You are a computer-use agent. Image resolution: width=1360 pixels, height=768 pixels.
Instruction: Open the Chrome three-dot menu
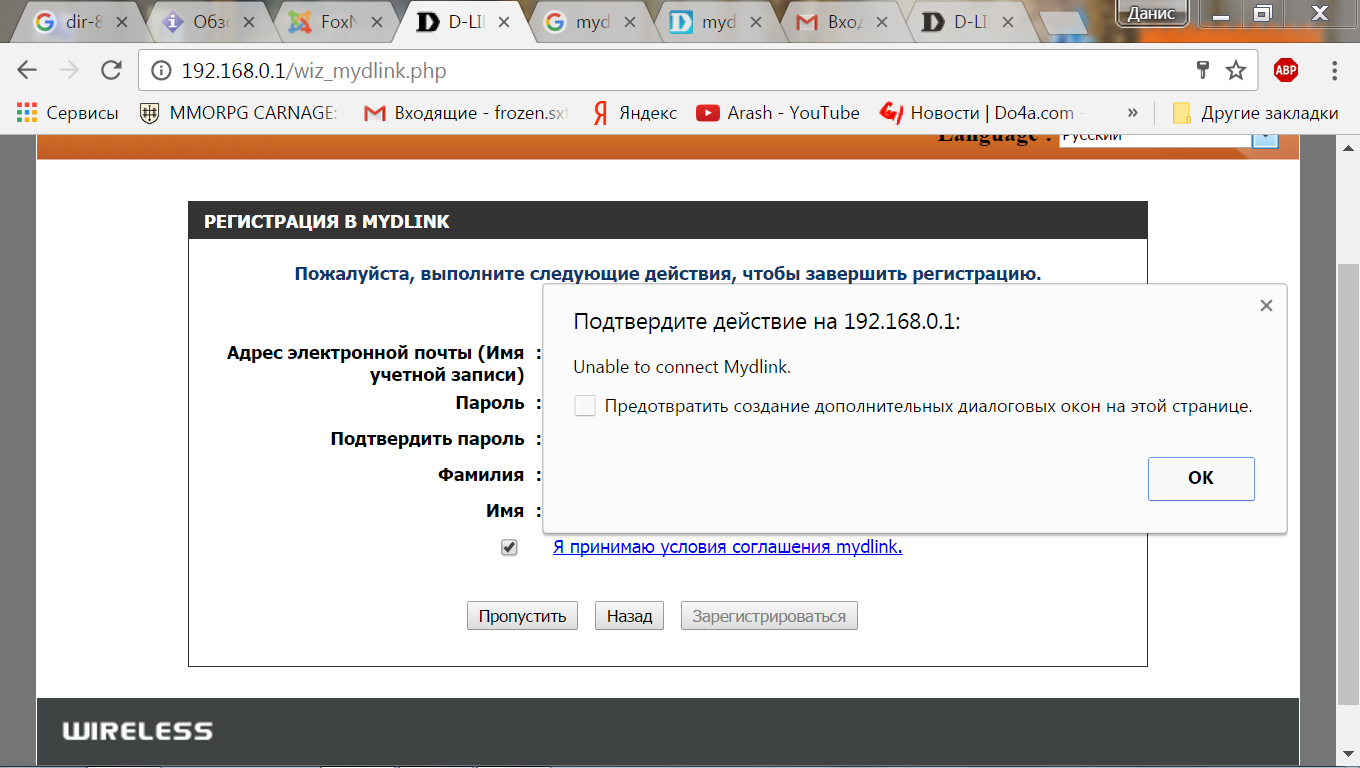[x=1335, y=70]
